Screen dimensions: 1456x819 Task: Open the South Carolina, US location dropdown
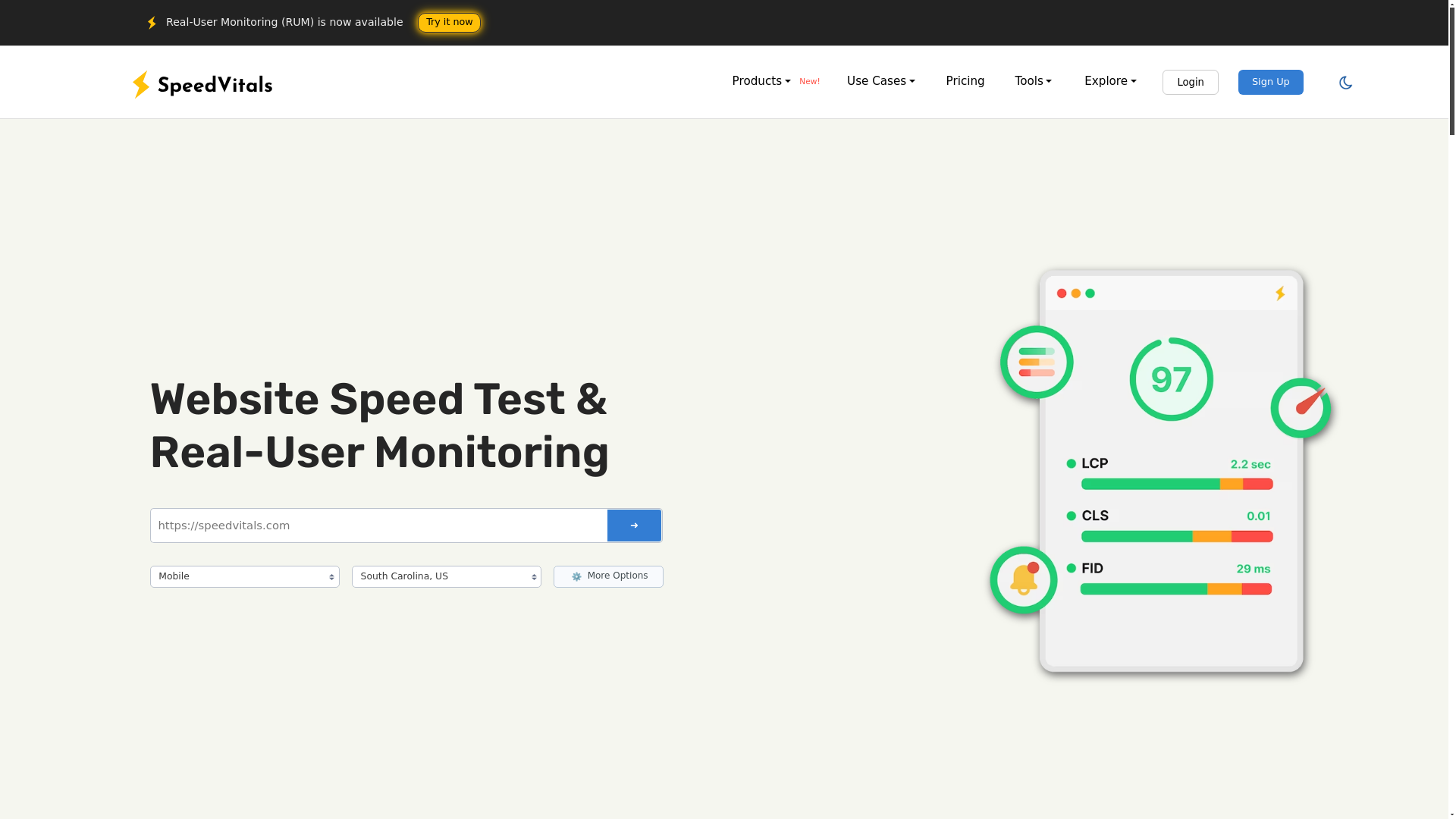446,576
